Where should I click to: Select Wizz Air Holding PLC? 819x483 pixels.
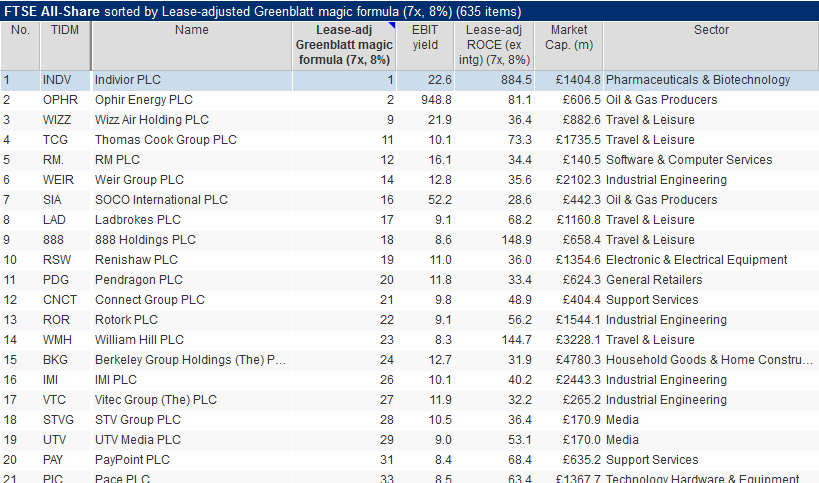pos(151,120)
